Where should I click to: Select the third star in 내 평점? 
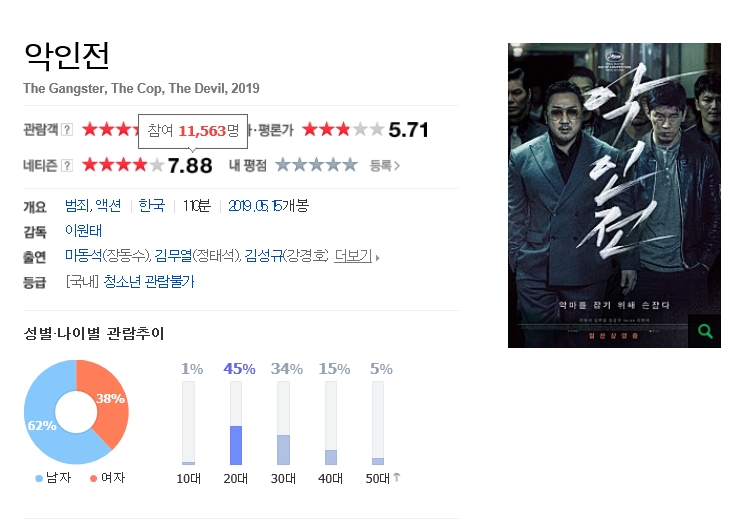tap(316, 165)
